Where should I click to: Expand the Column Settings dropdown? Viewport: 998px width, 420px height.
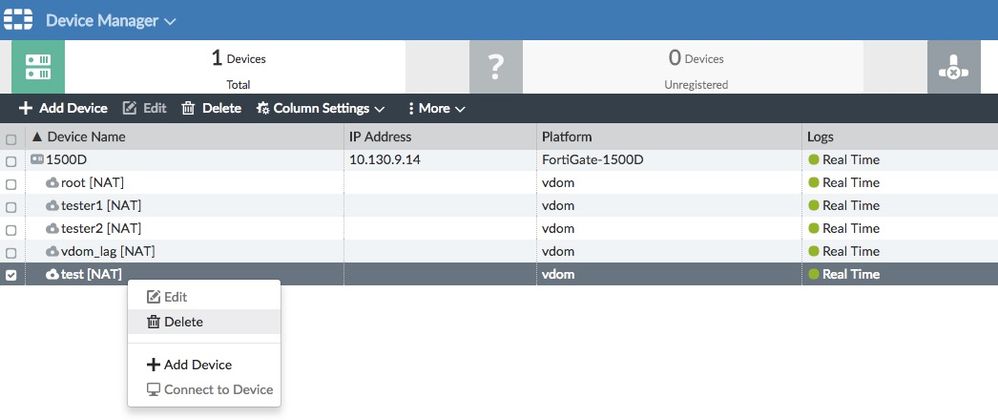(320, 108)
